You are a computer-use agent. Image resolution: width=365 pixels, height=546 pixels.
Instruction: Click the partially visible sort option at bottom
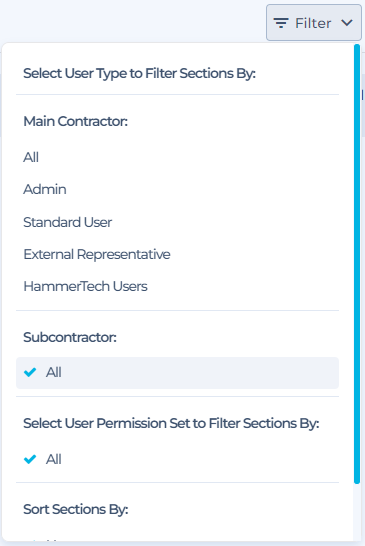pyautogui.click(x=45, y=540)
